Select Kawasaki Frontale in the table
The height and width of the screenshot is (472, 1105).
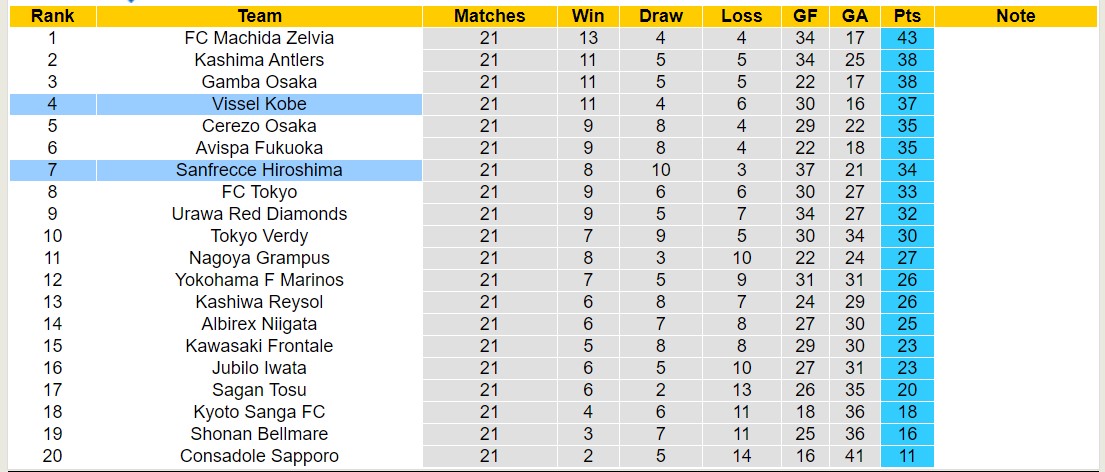point(259,346)
